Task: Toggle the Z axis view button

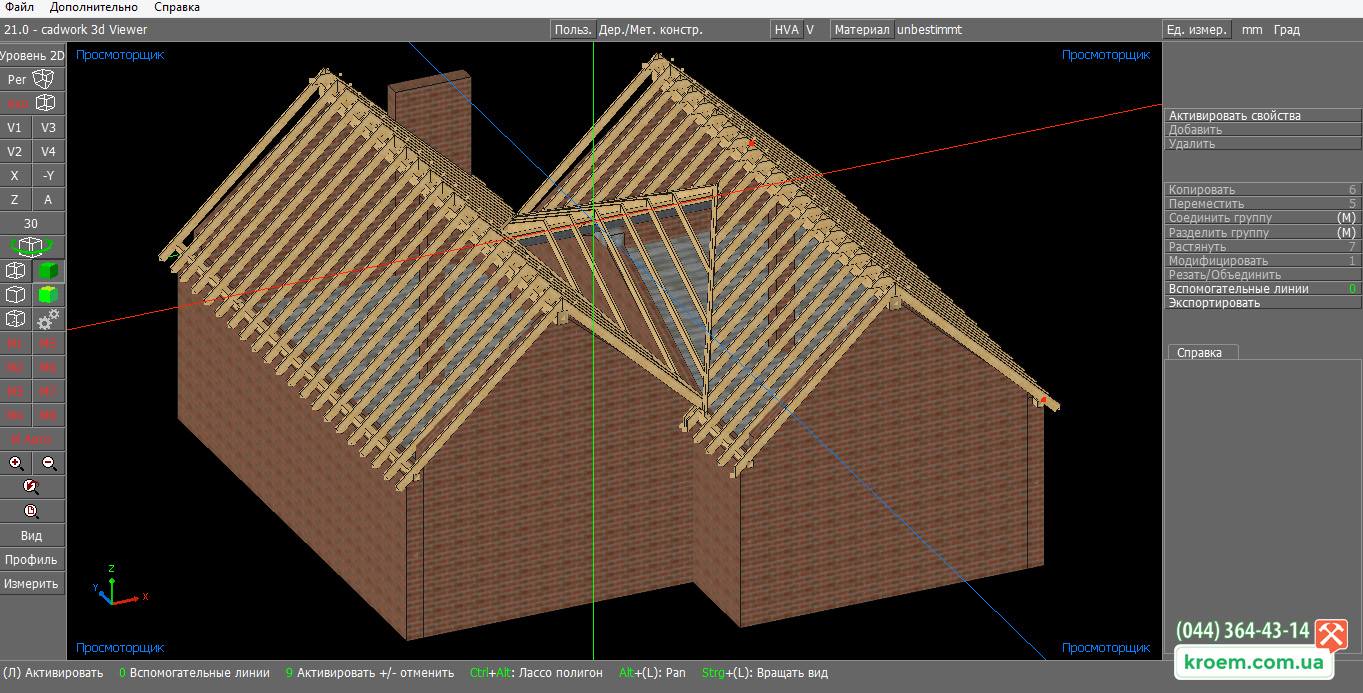Action: coord(15,199)
